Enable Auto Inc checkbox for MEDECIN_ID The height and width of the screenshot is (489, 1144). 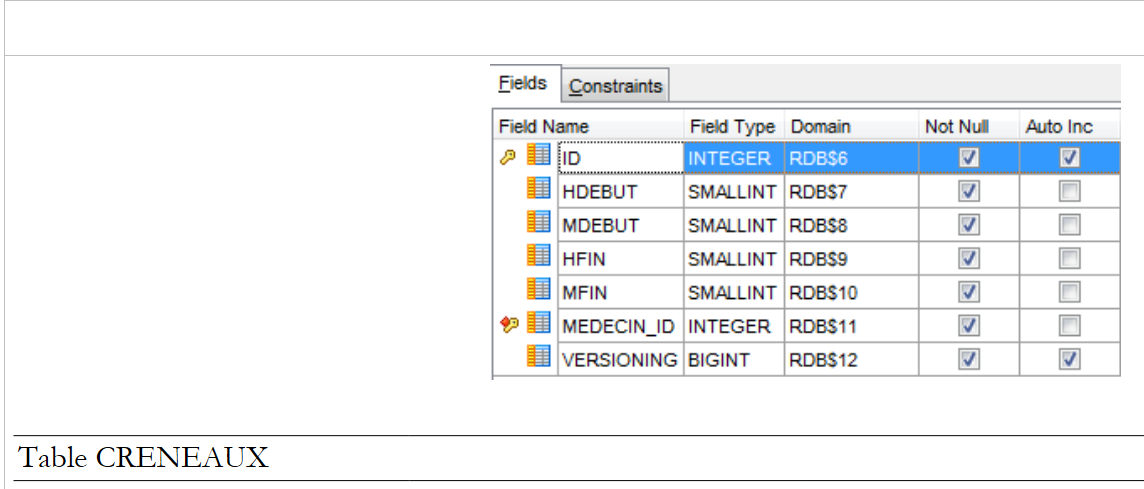1069,326
